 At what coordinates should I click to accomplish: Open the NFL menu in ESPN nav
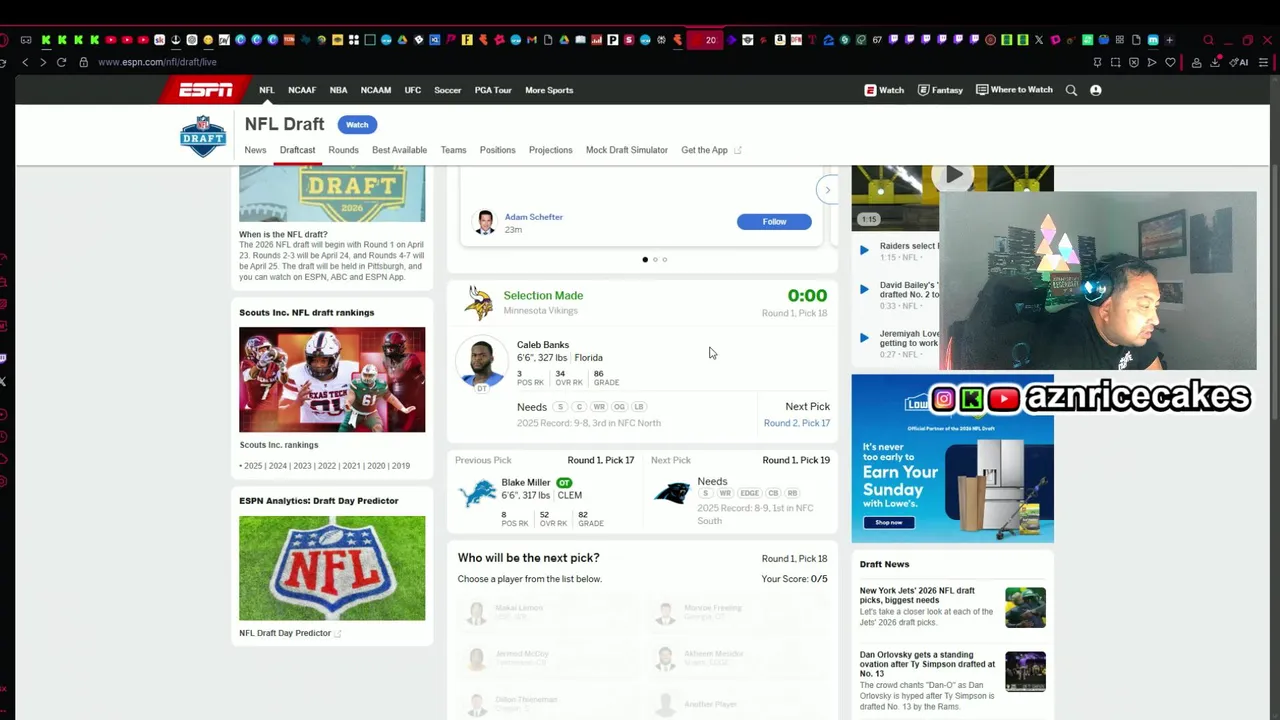point(267,90)
